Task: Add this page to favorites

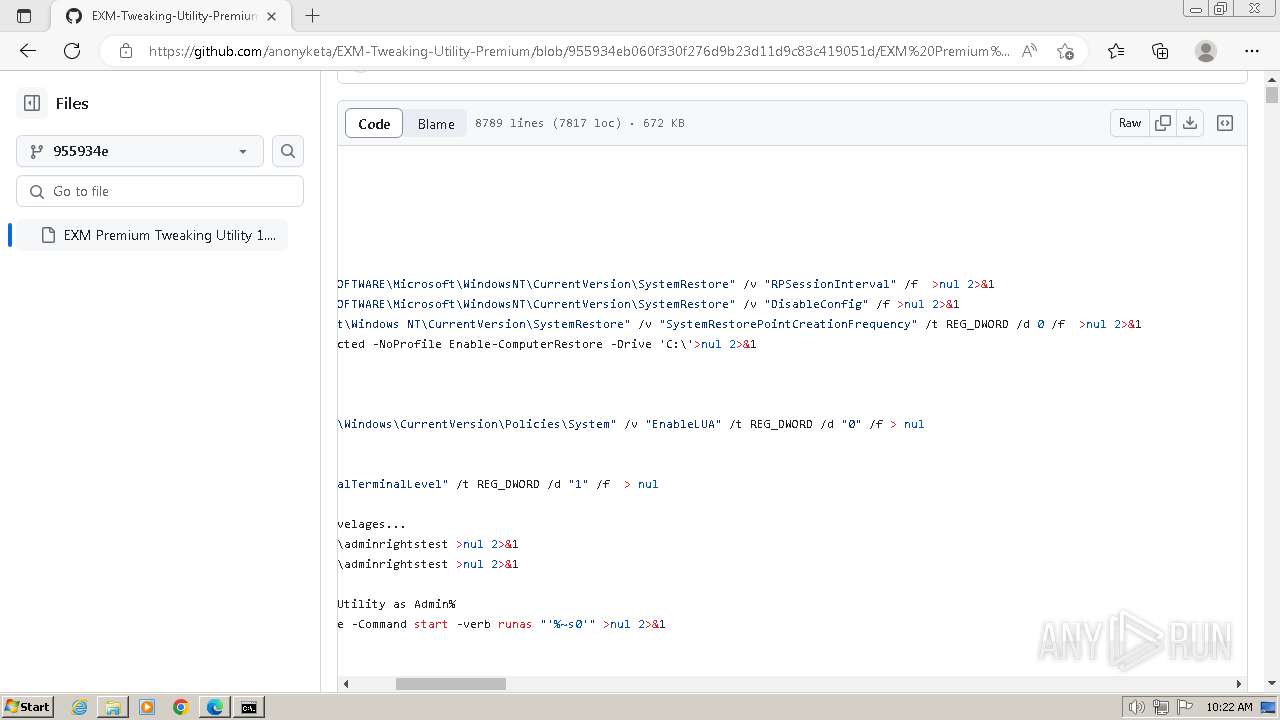Action: pos(1065,51)
